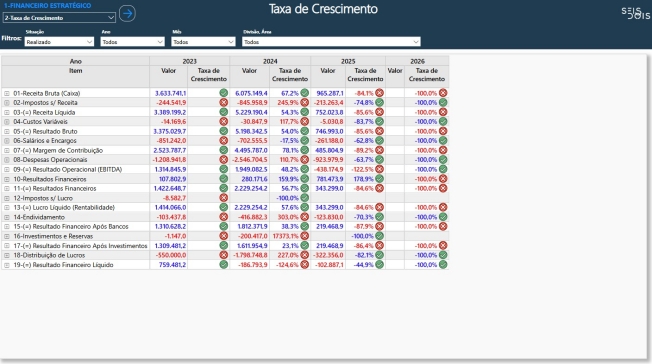Expand row 10-Resultados Financeiros

tap(7, 179)
